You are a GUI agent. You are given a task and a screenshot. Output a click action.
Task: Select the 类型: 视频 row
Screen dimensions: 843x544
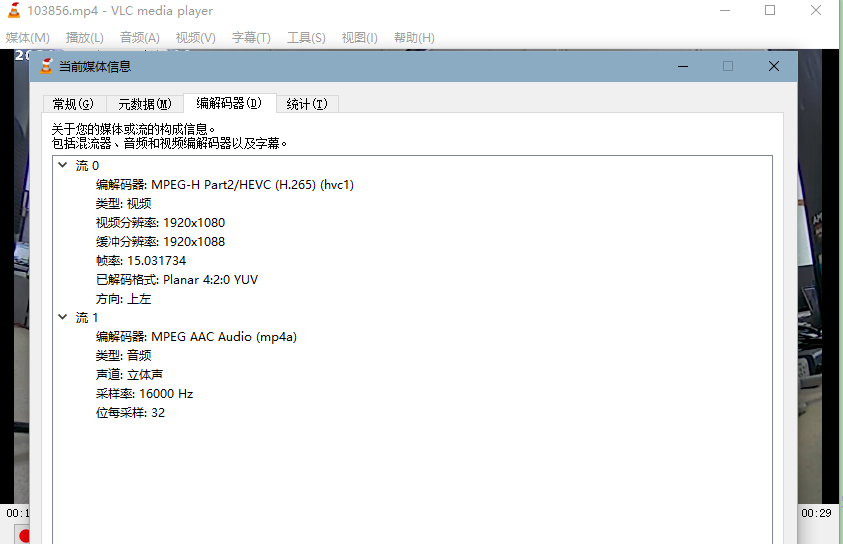tap(124, 204)
